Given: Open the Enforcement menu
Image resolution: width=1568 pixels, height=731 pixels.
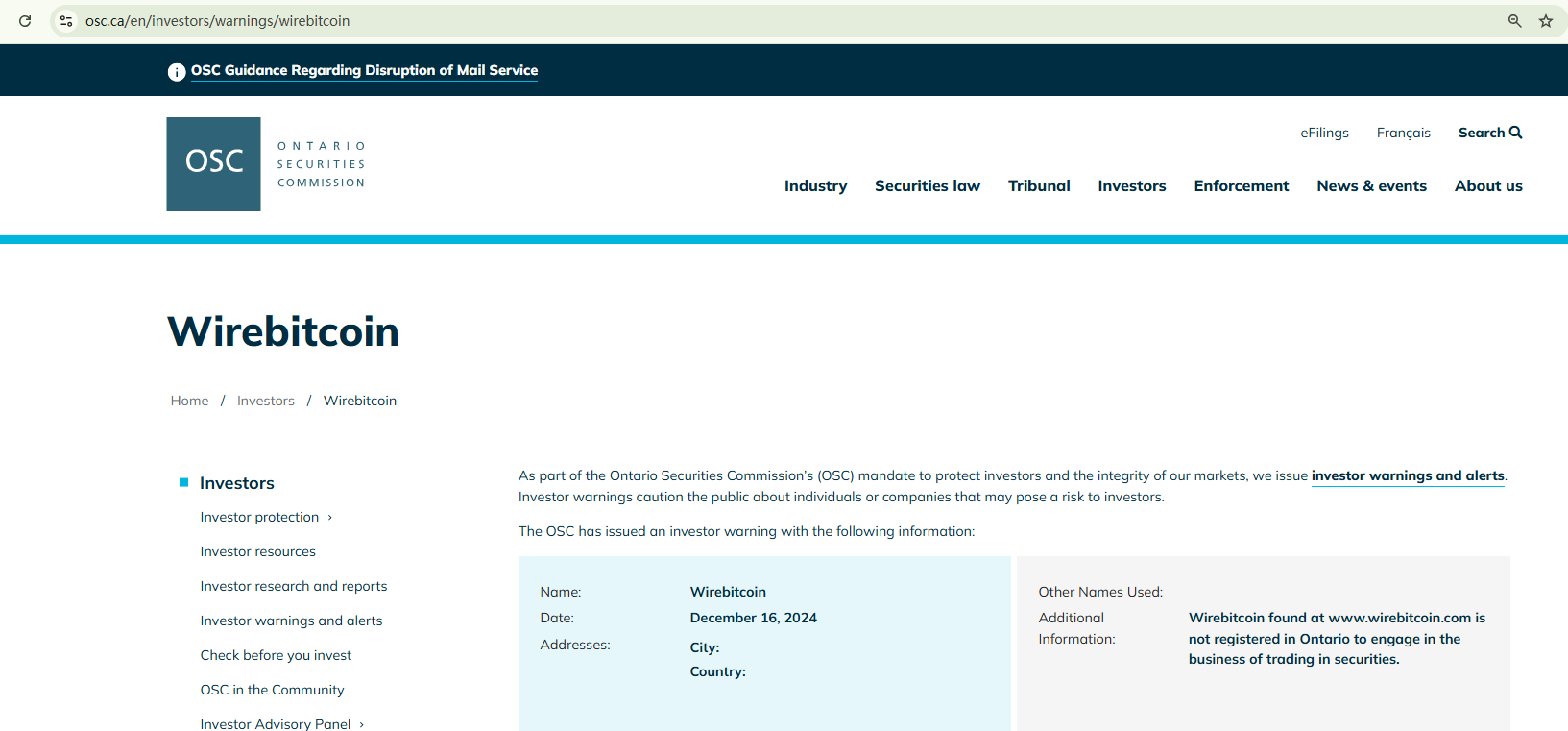Looking at the screenshot, I should point(1242,186).
